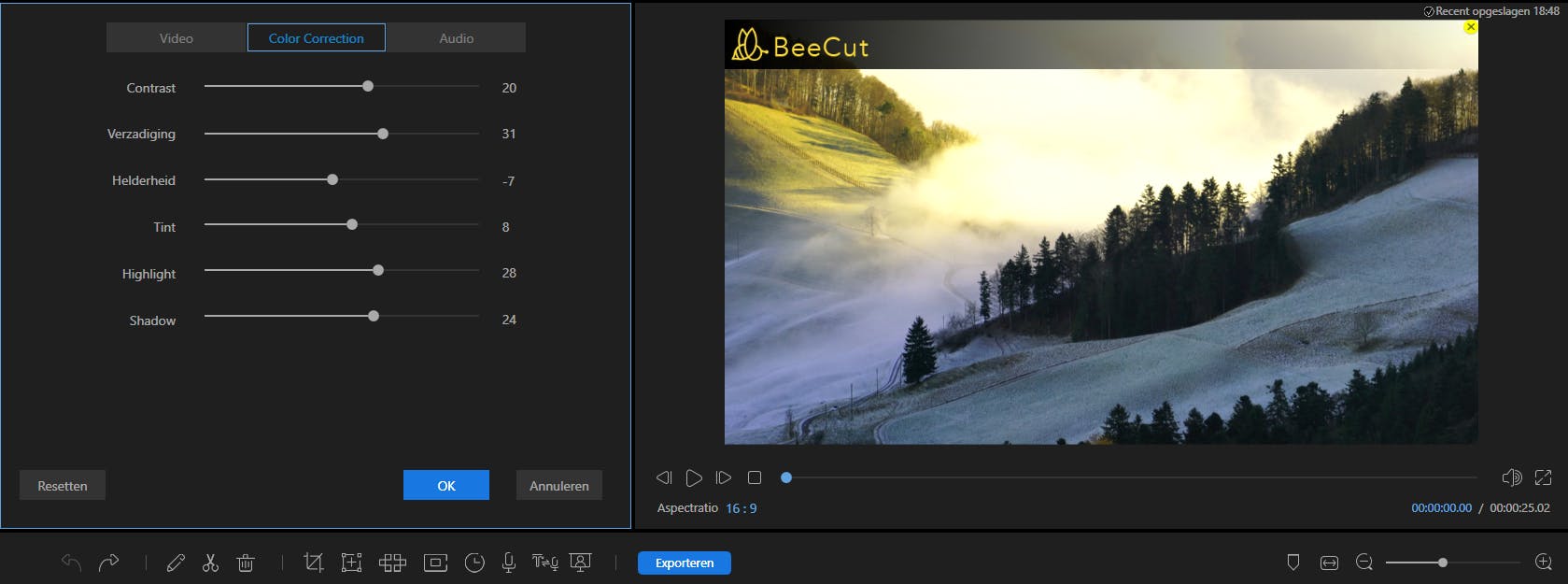Freeze frame using toolbar icon

click(435, 563)
